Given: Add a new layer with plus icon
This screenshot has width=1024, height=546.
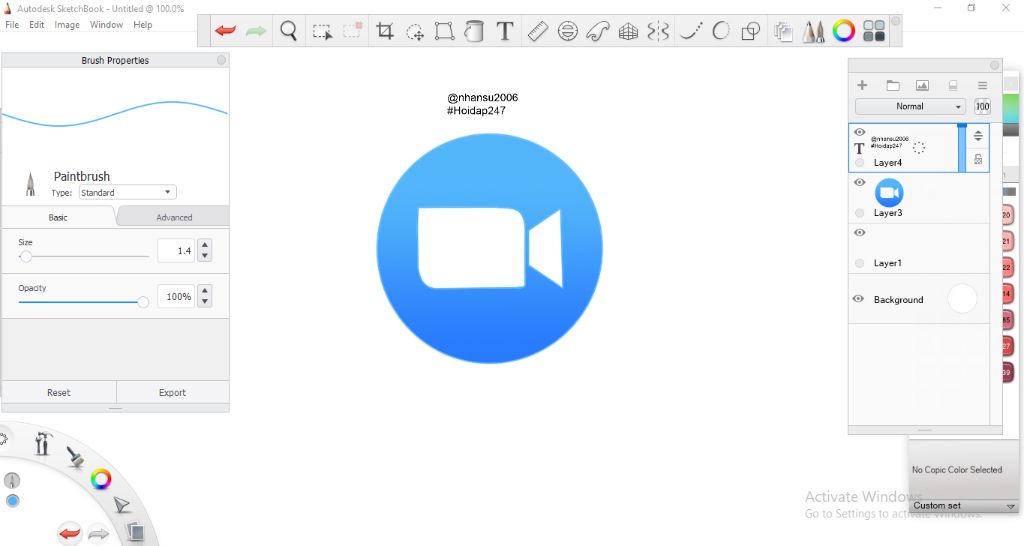Looking at the screenshot, I should point(862,85).
